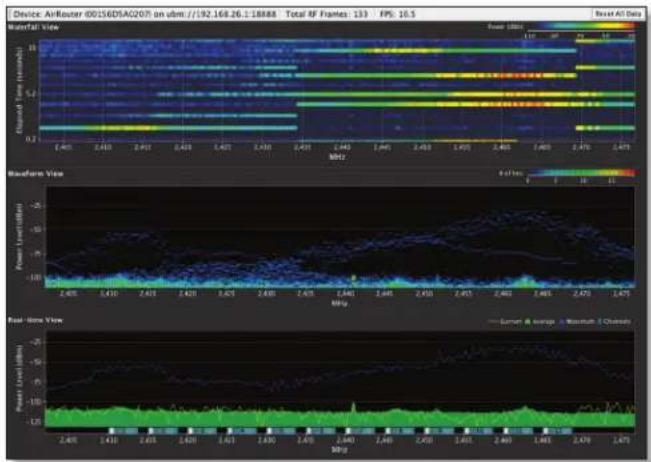Click inside the Waveform View plot area
The width and height of the screenshot is (651, 462).
click(340, 237)
